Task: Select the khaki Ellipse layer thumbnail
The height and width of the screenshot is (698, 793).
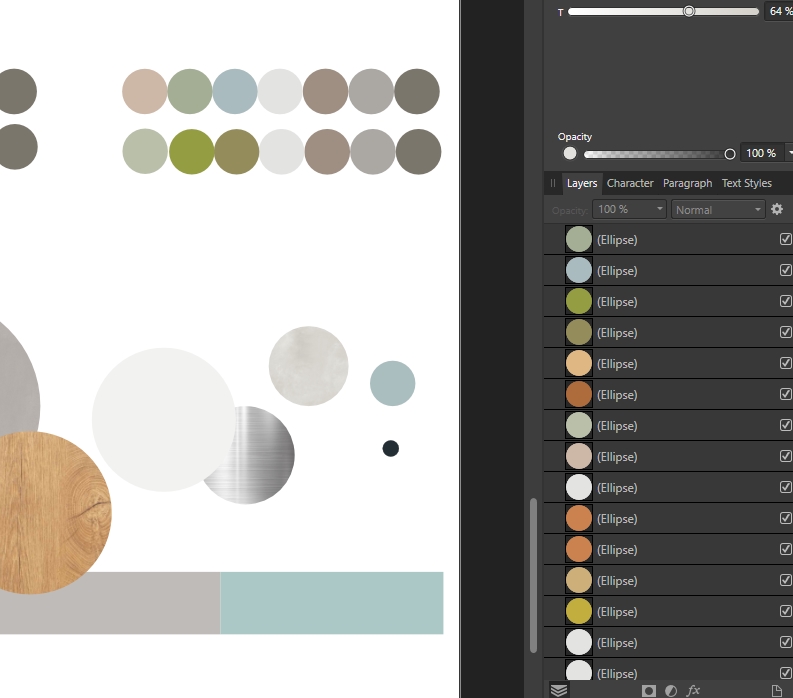Action: tap(579, 332)
